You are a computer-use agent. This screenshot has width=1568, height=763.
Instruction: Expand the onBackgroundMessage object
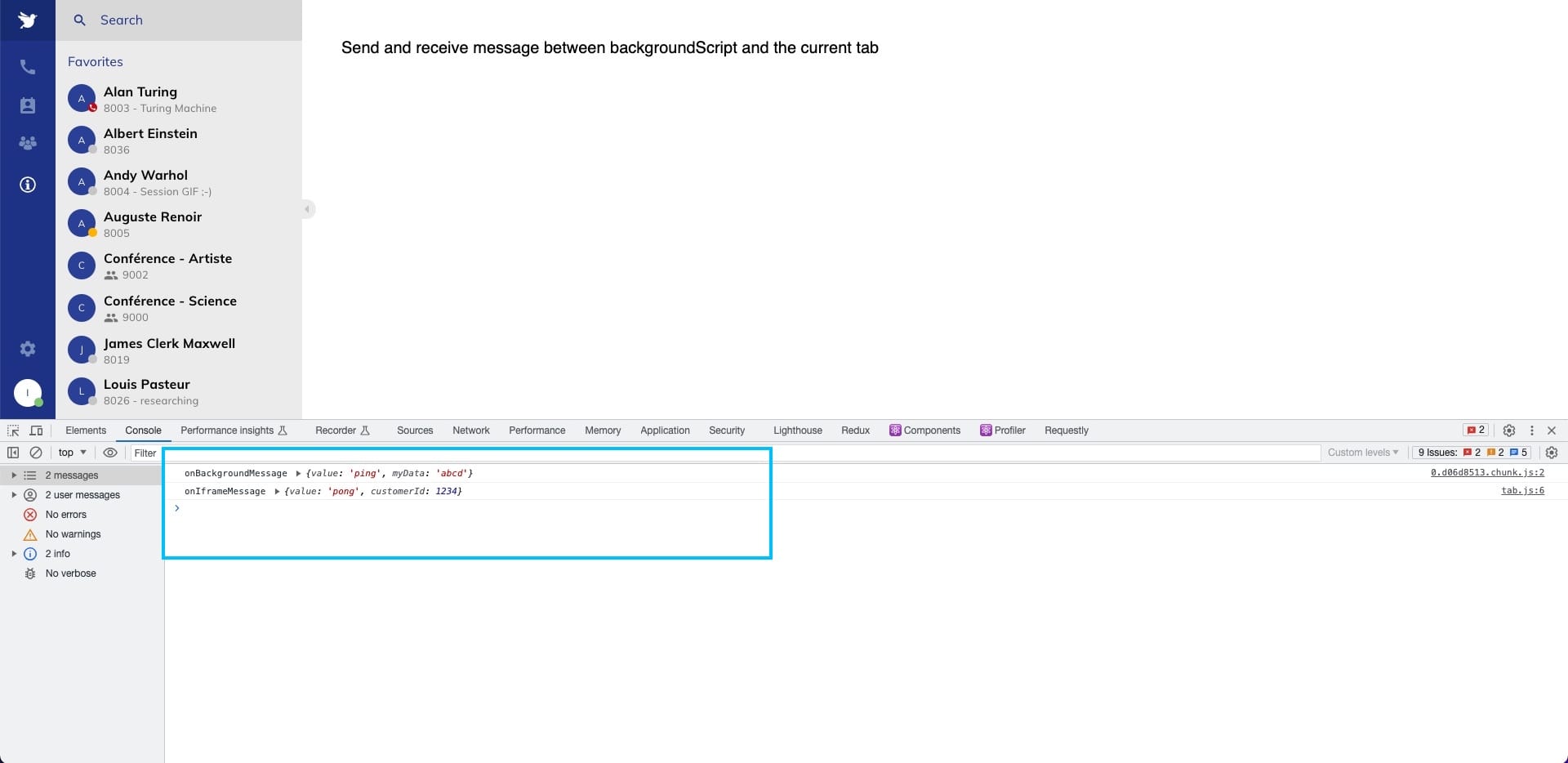298,474
